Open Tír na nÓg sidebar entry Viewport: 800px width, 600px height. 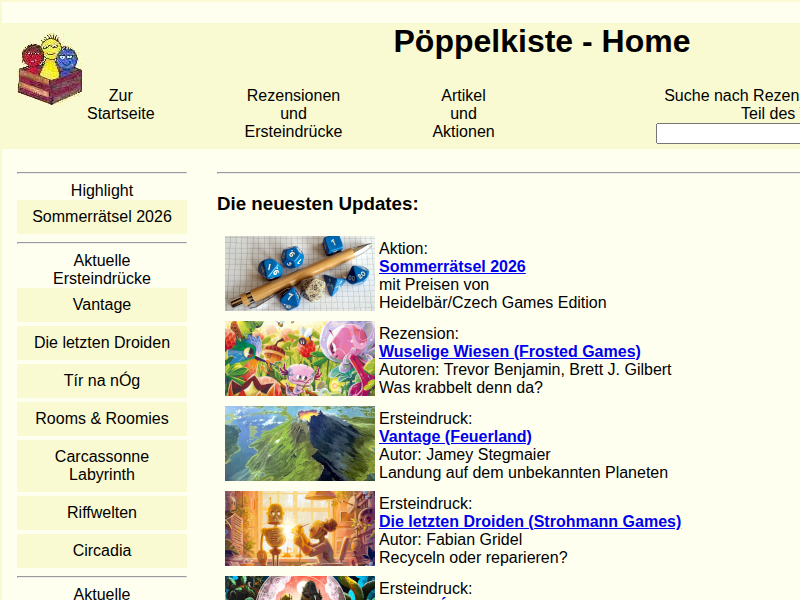coord(102,381)
